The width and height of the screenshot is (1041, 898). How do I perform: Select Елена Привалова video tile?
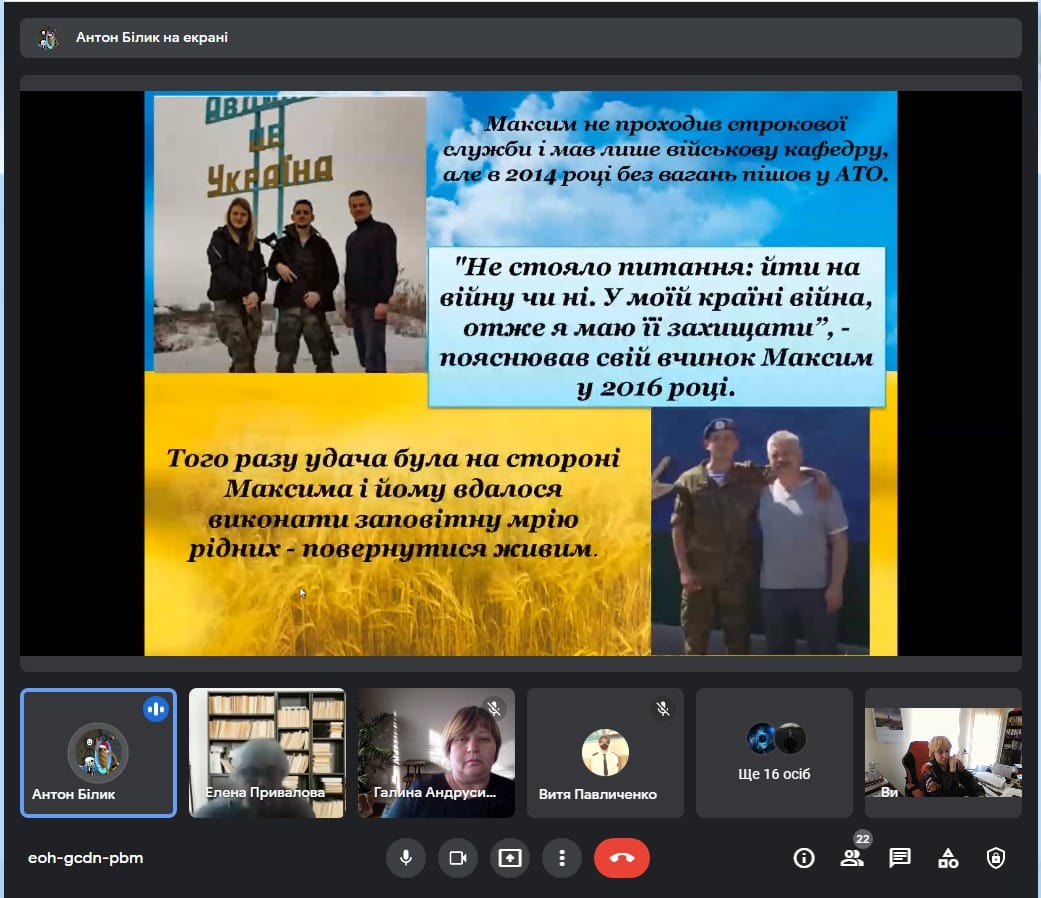267,752
